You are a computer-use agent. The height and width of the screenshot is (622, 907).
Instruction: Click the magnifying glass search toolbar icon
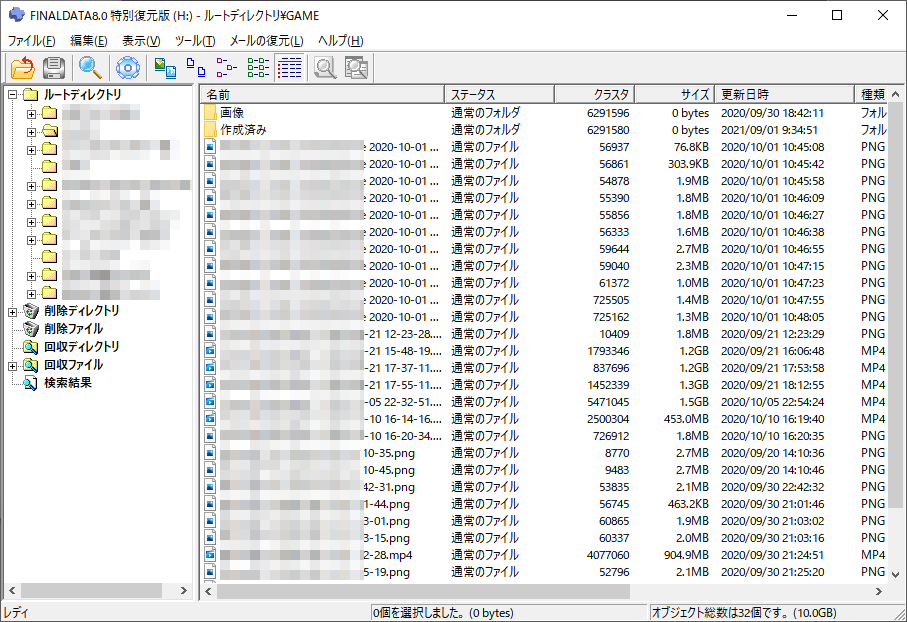tap(90, 68)
